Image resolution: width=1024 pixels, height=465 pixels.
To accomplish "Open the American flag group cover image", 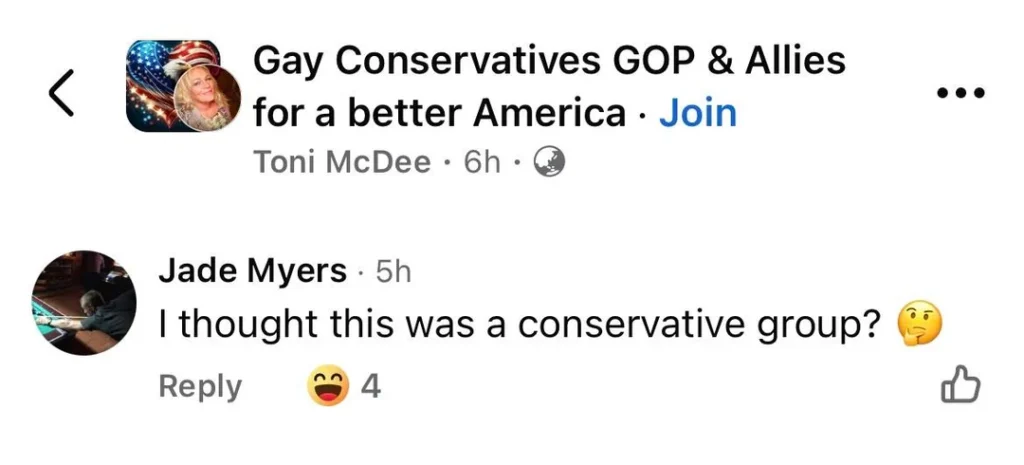I will point(160,70).
